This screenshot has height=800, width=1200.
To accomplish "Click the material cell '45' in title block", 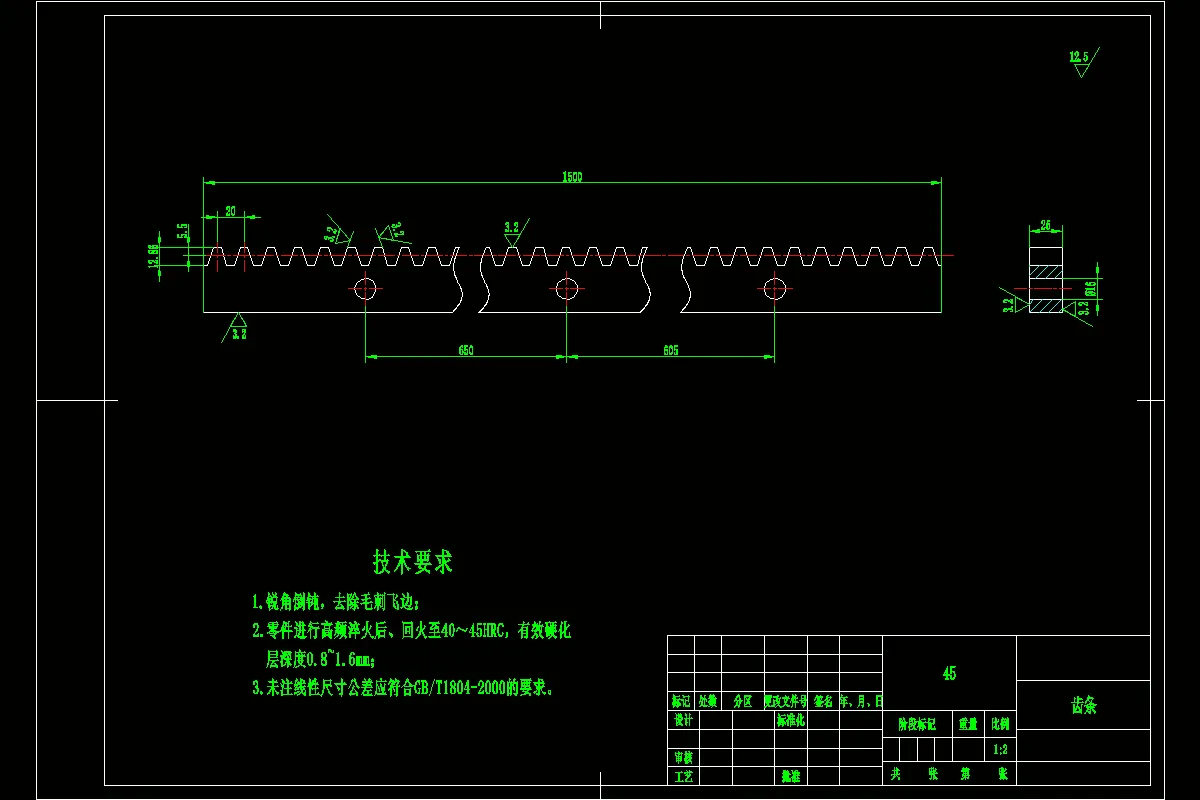I will tap(949, 673).
